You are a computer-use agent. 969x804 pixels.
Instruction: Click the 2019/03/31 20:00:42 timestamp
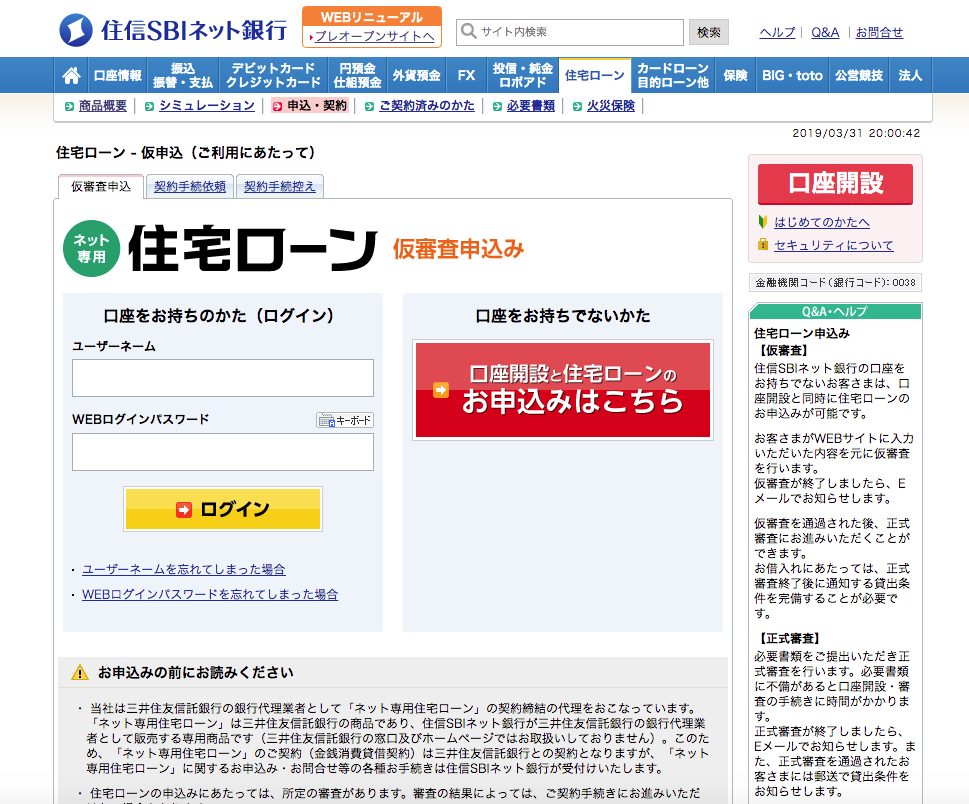(856, 133)
